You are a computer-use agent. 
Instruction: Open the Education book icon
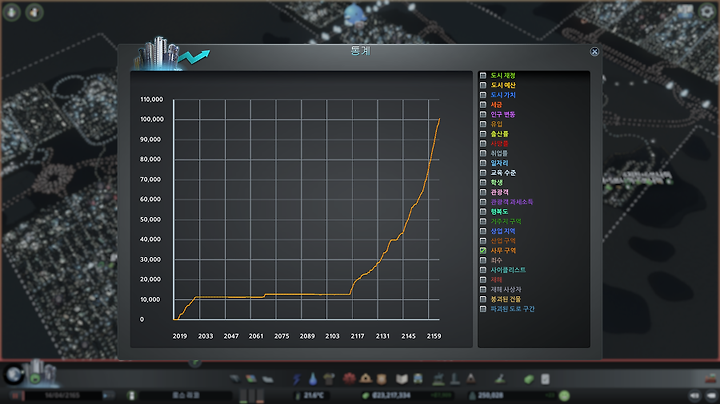(x=402, y=379)
